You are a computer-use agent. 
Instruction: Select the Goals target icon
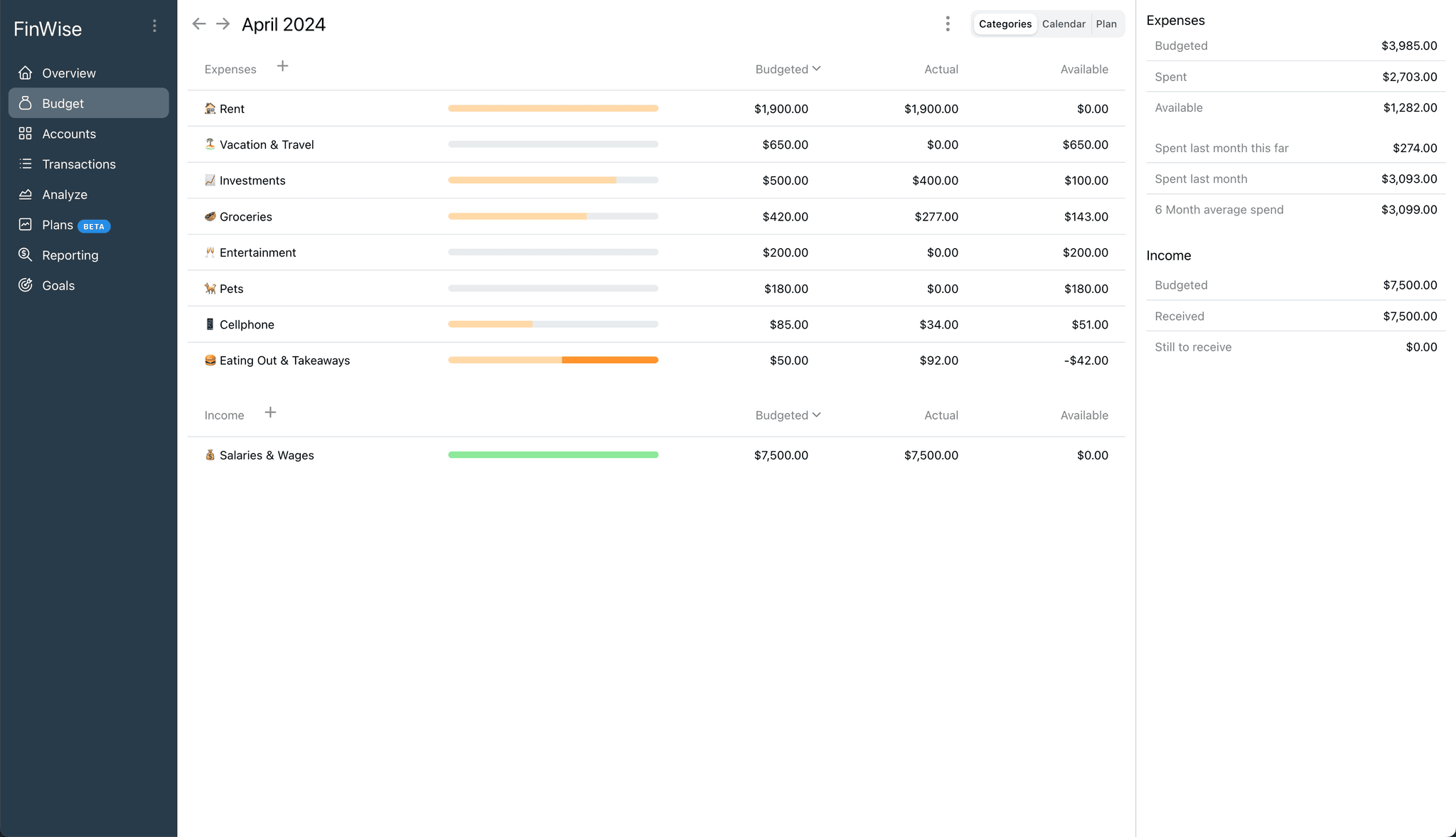25,285
